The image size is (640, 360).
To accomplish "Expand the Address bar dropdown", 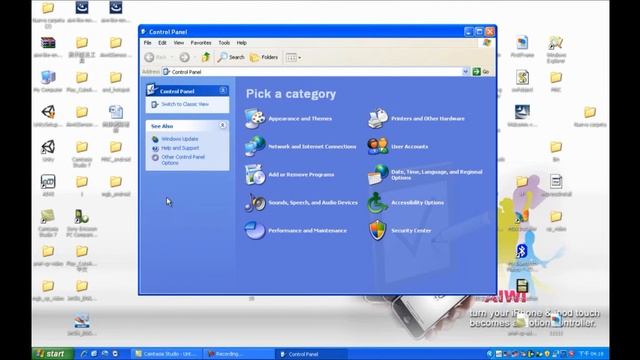I will 465,72.
